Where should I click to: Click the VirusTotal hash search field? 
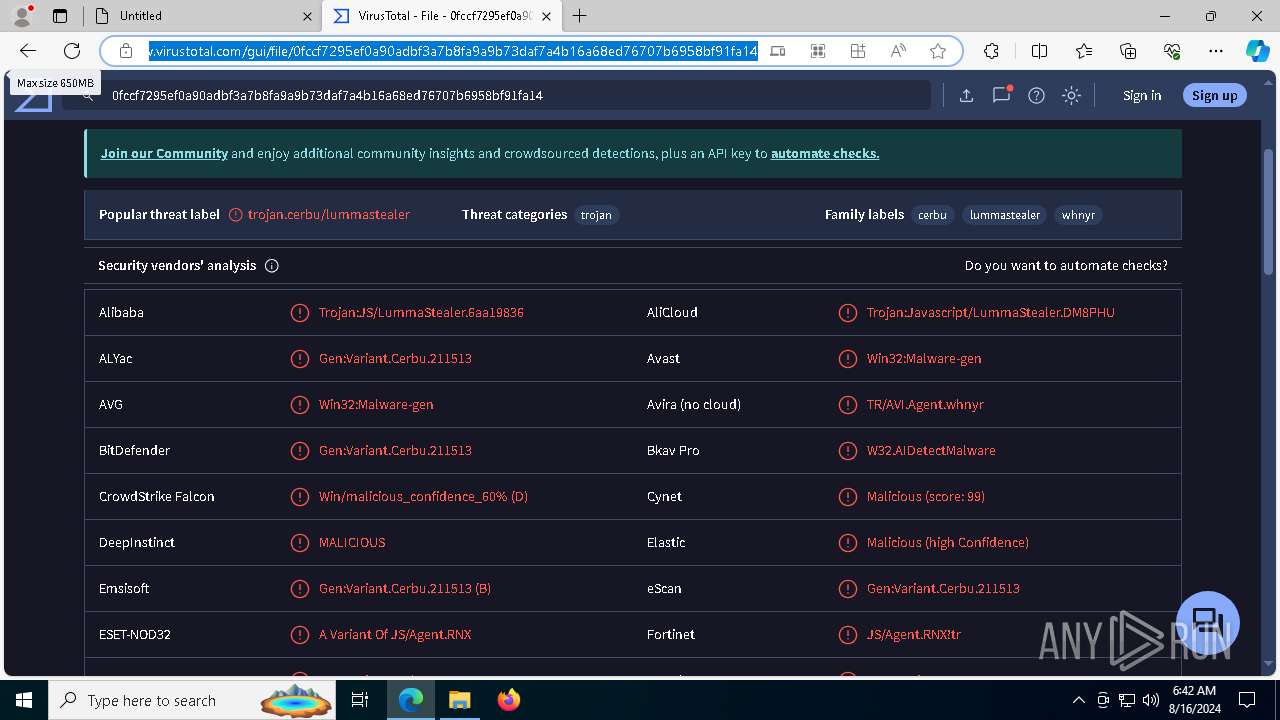coord(496,95)
